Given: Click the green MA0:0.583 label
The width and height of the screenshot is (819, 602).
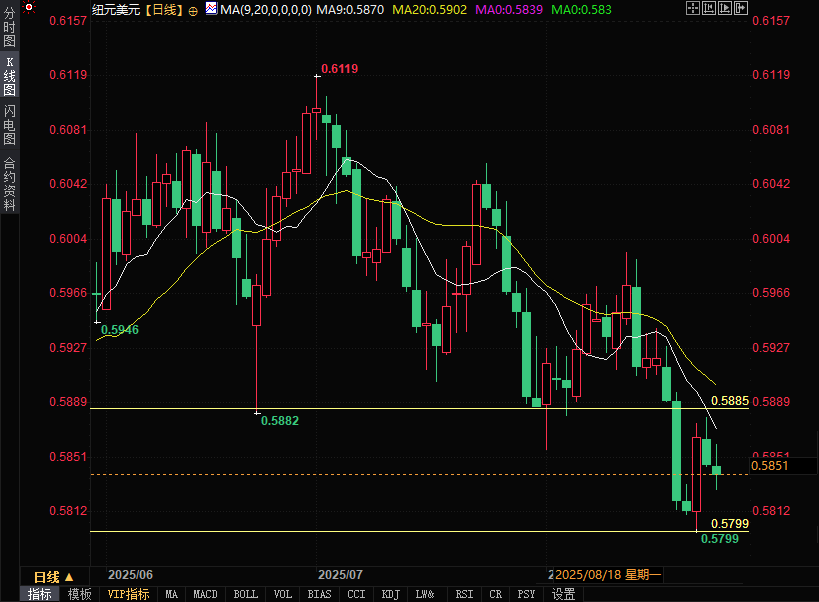Looking at the screenshot, I should tap(581, 9).
